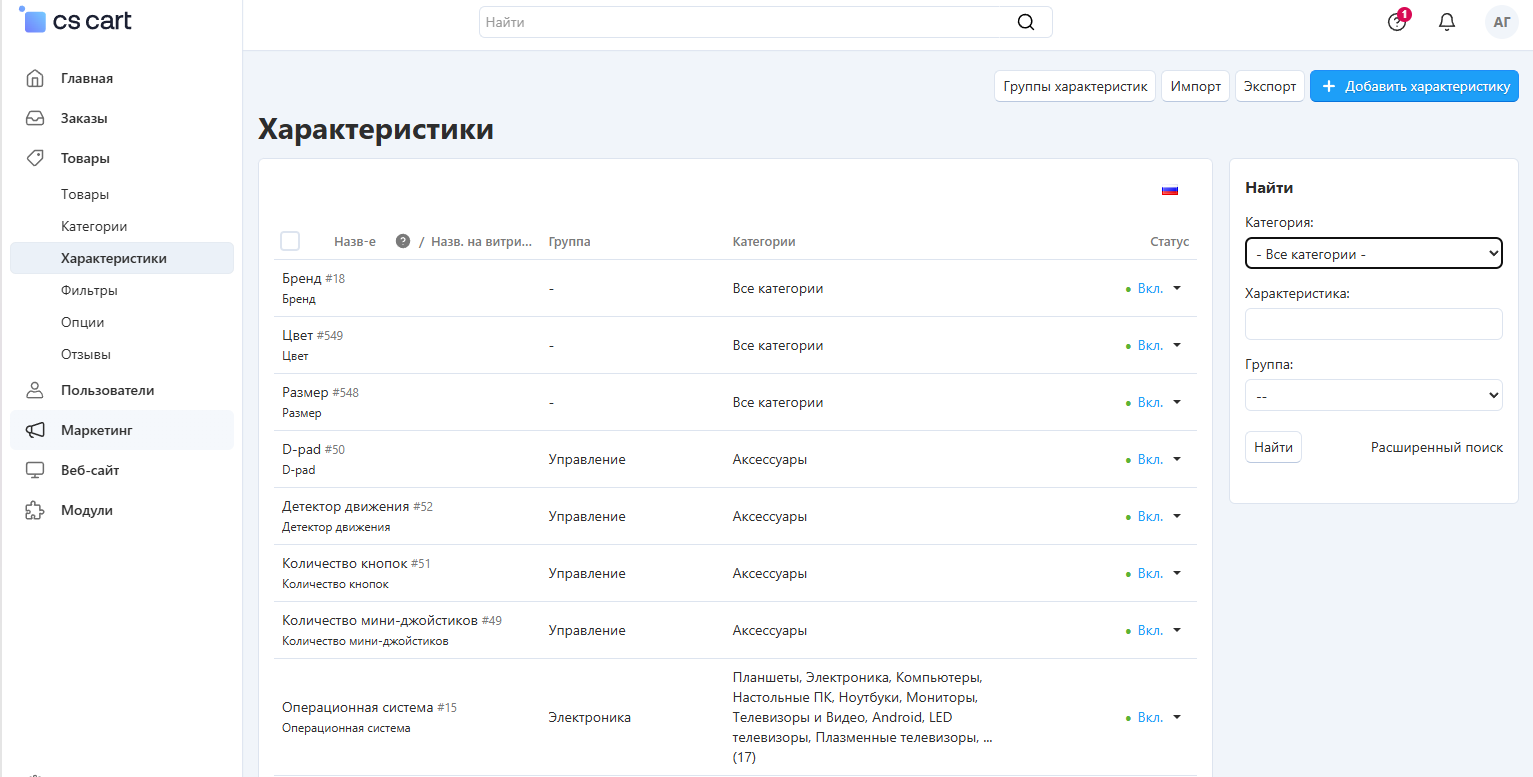Click the question mark next to Назв-е
Viewport: 1533px width, 777px height.
point(403,241)
